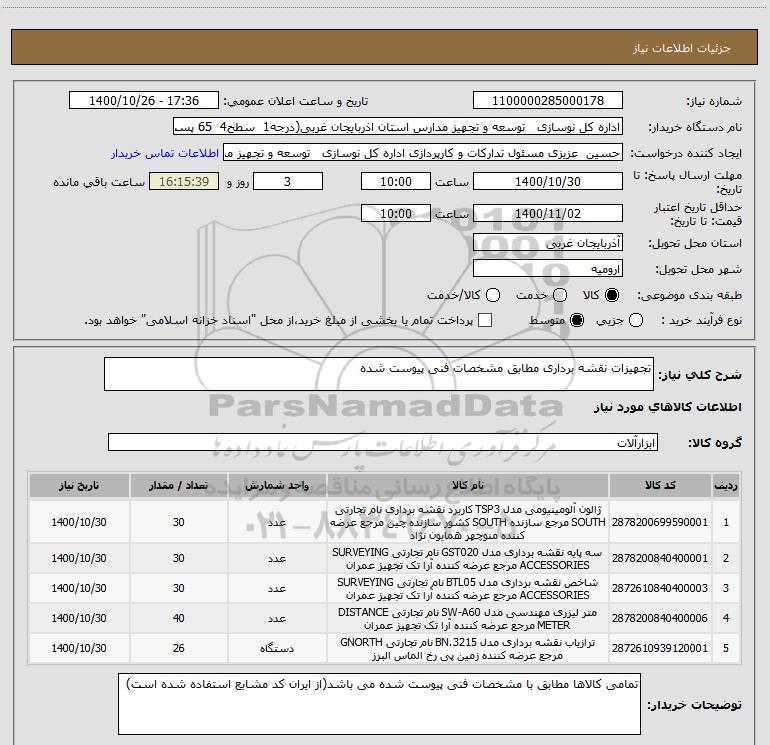Toggle the اسناد خزانه اسلامی payment checkbox

tap(485, 321)
